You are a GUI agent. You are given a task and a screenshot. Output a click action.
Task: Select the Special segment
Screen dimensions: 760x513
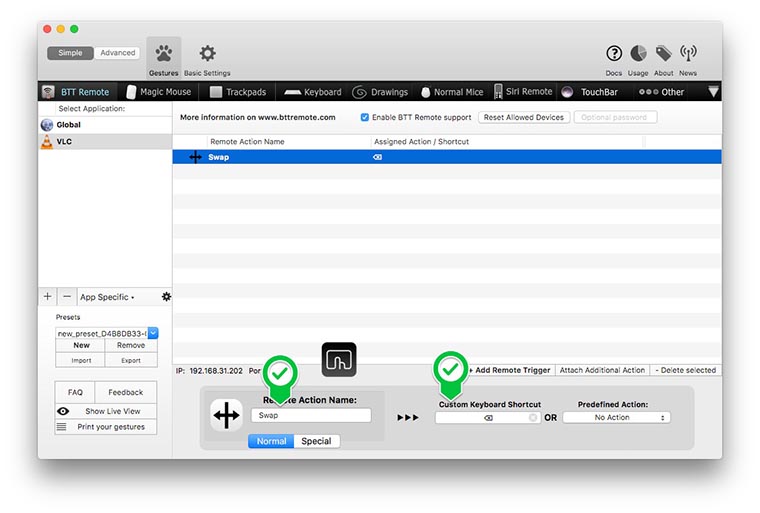(x=317, y=441)
